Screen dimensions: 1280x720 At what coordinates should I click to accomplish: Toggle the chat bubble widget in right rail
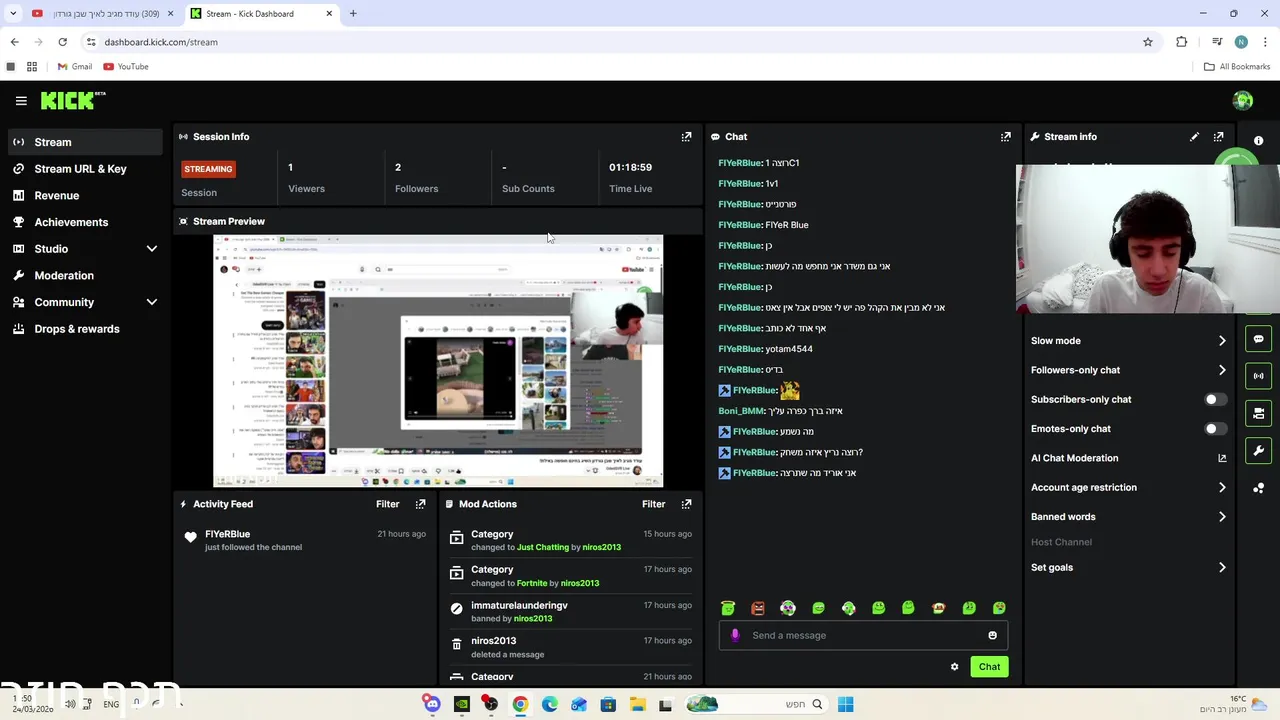[x=1258, y=339]
